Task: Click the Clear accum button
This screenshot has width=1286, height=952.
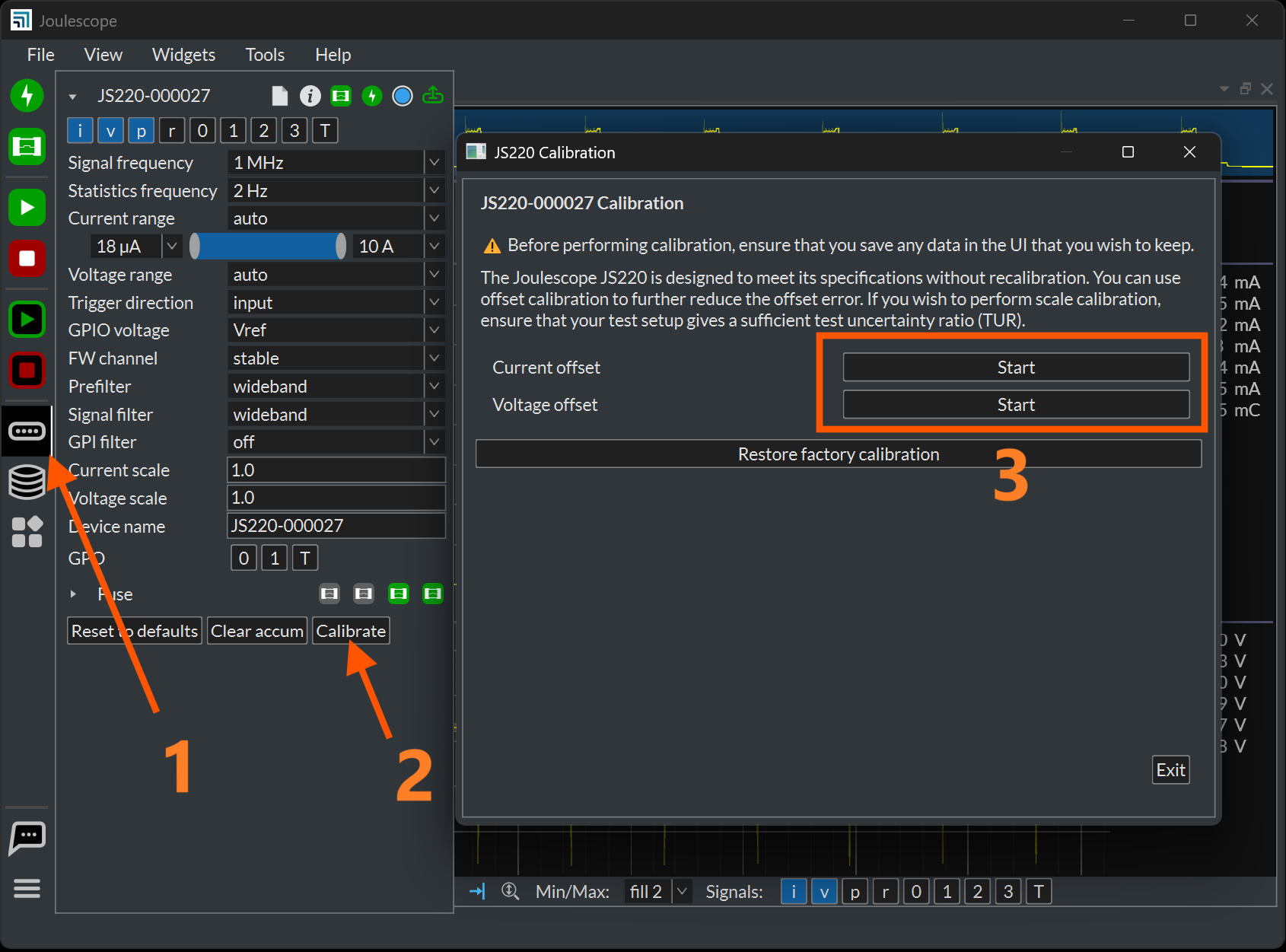Action: (x=257, y=631)
